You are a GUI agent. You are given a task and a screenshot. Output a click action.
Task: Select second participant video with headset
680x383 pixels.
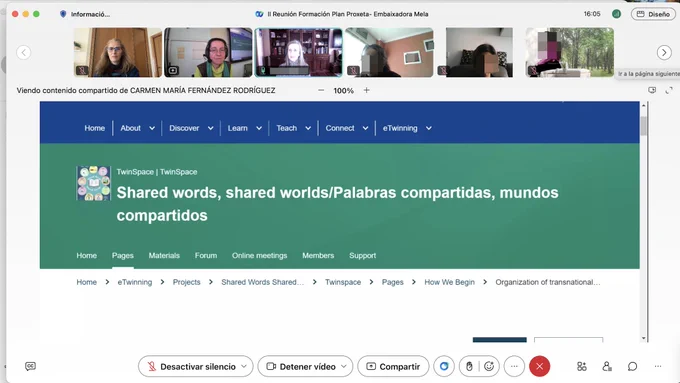pos(208,52)
